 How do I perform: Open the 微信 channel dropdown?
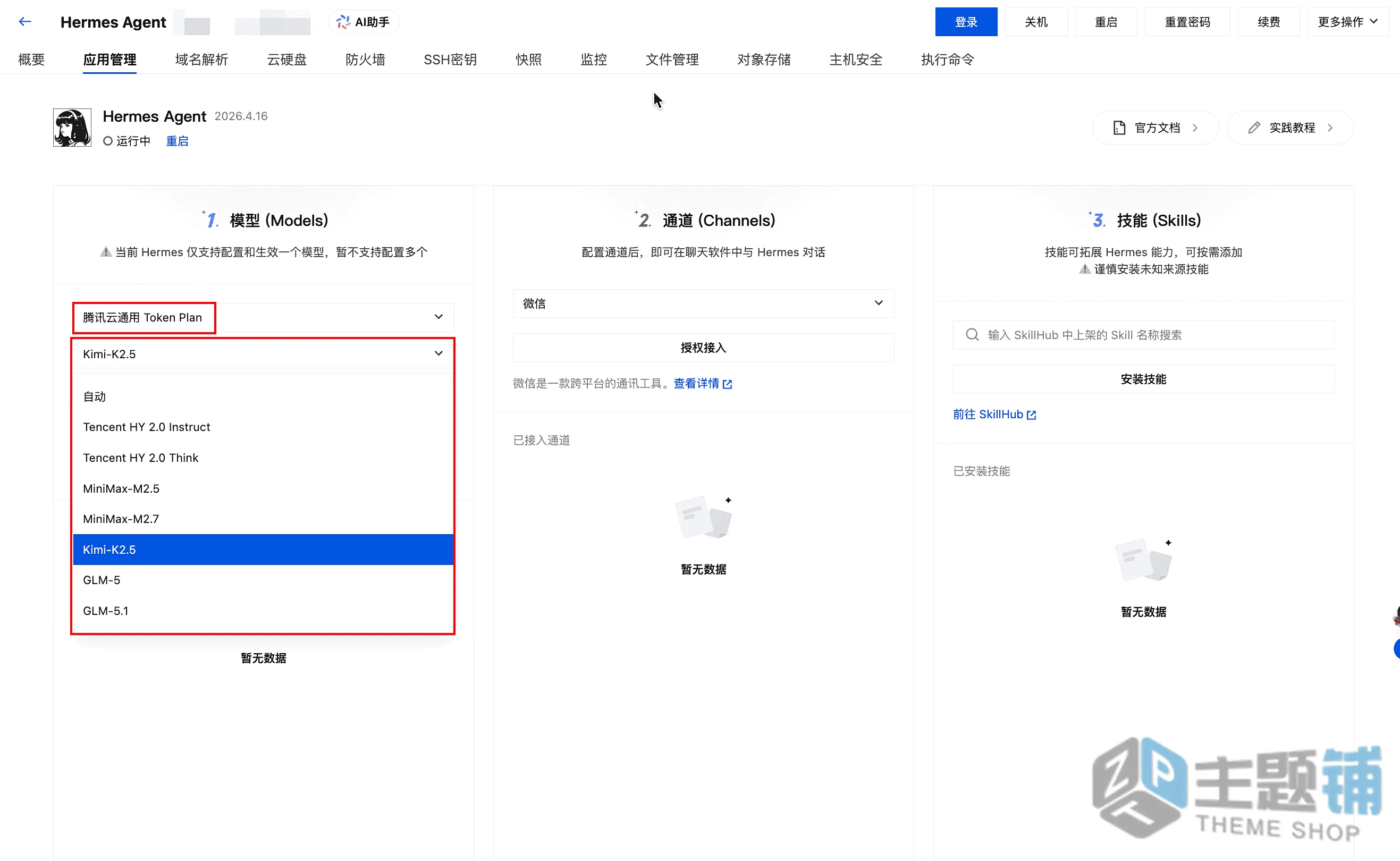point(703,303)
